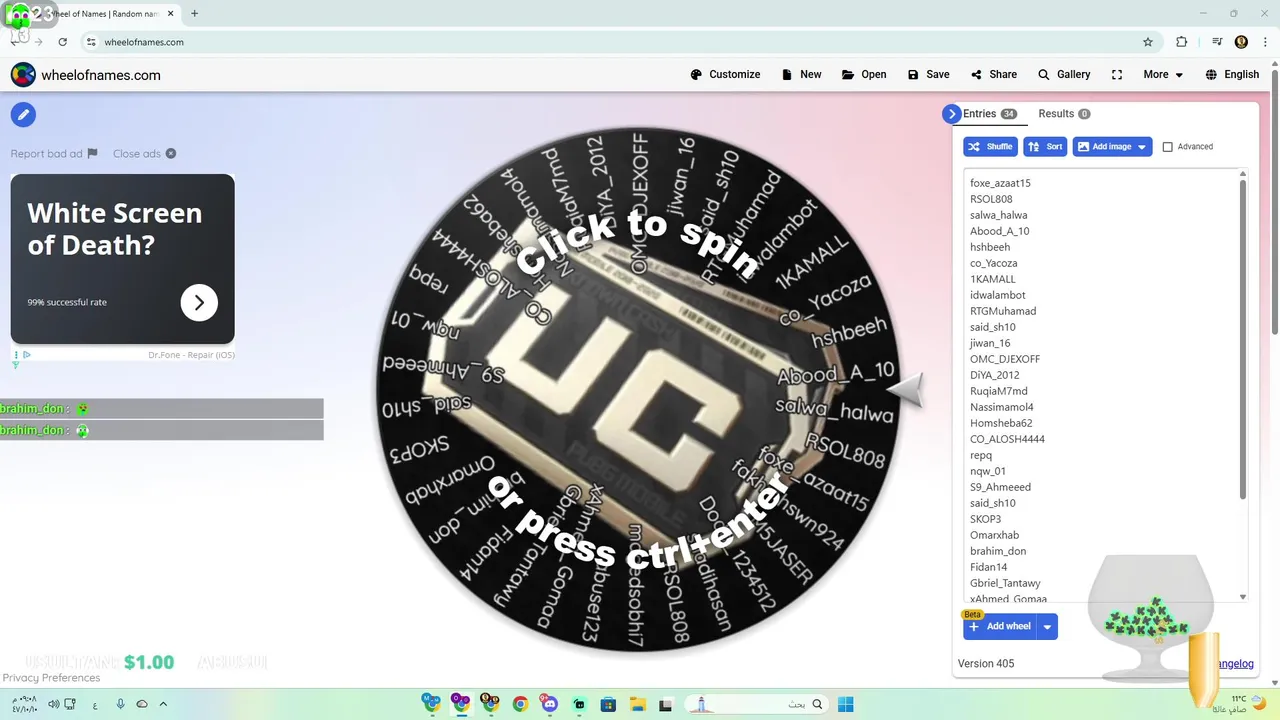Expand Add wheel dropdown arrow
The width and height of the screenshot is (1280, 720).
(1047, 627)
